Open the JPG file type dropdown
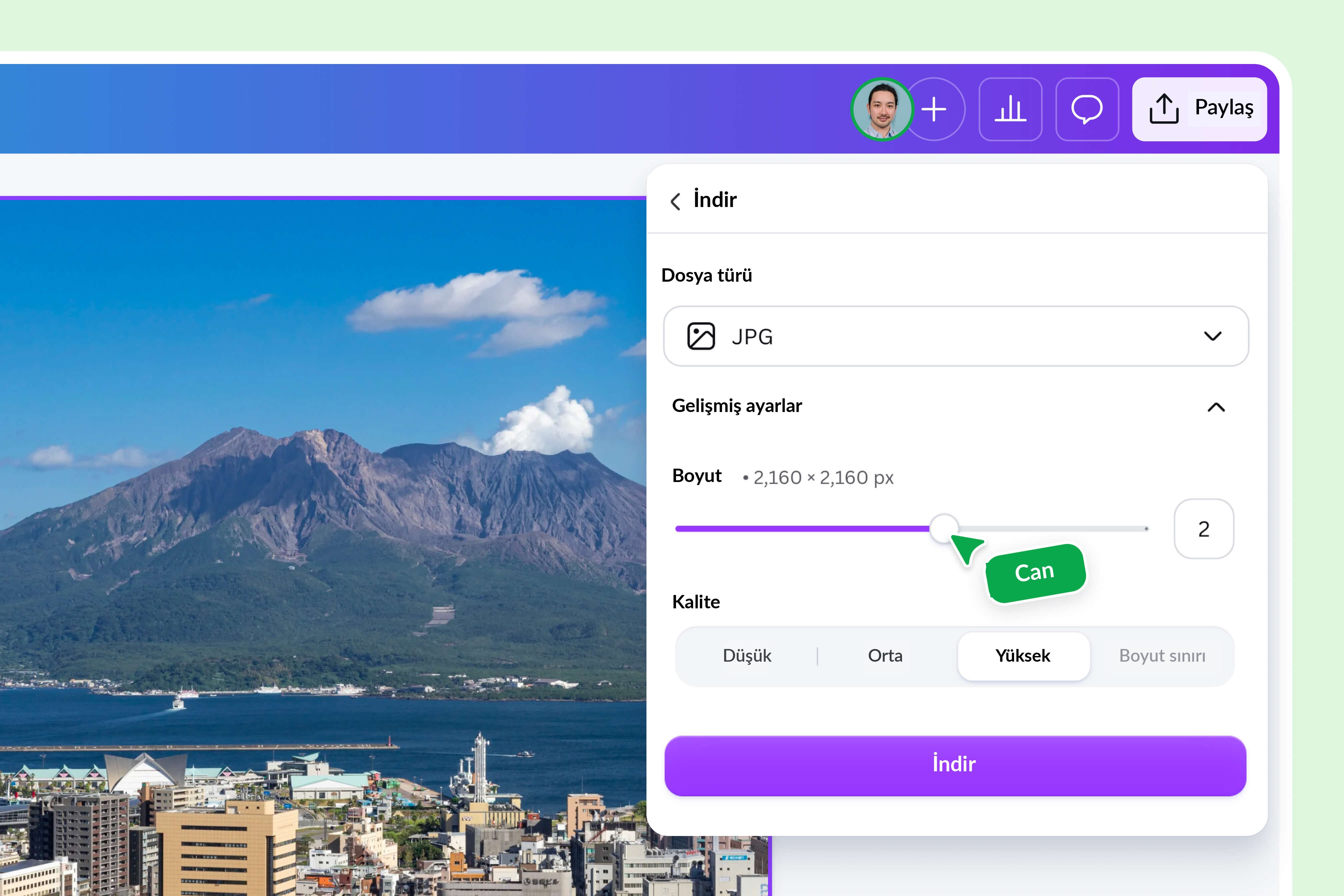 click(956, 336)
